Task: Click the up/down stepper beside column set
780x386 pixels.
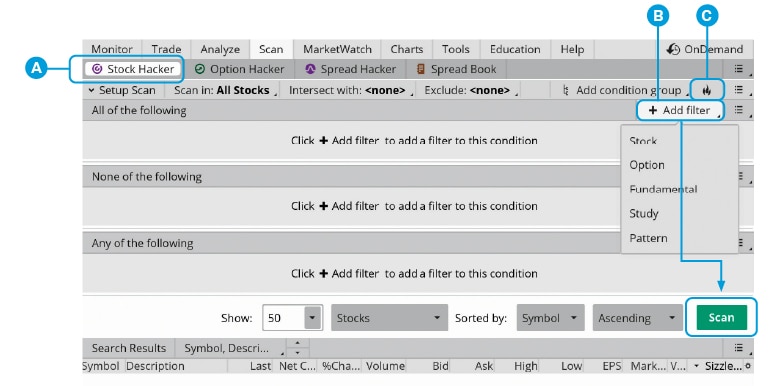Action: [x=297, y=348]
